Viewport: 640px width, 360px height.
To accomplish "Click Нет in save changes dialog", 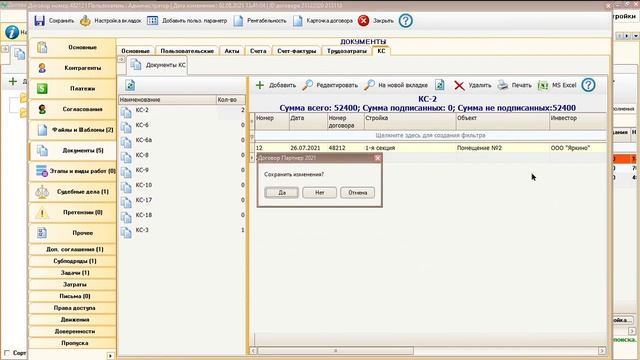I will click(320, 192).
